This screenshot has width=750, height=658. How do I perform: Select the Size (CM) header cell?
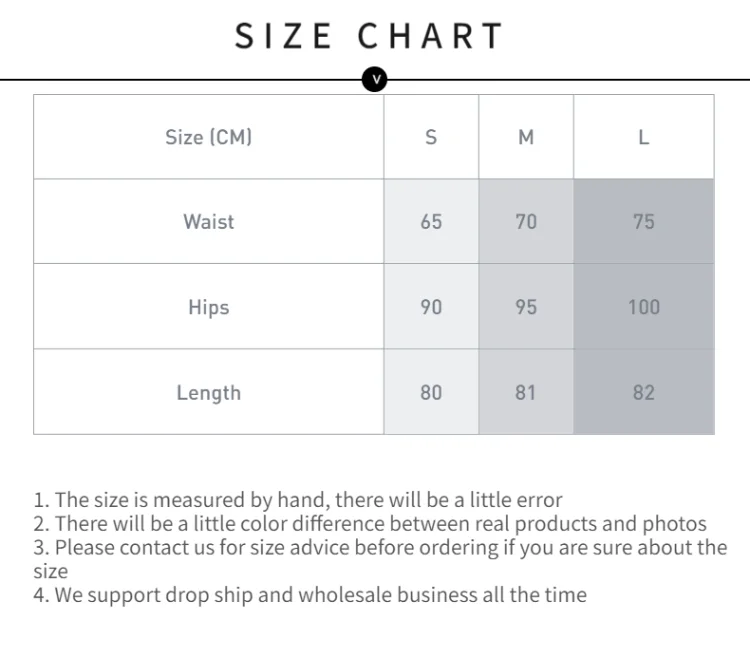click(209, 137)
